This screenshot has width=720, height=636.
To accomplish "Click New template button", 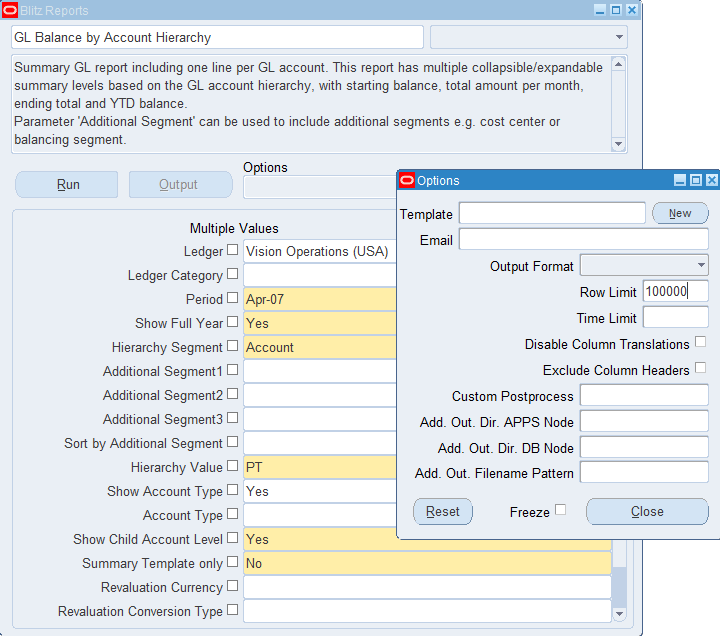I will coord(680,213).
